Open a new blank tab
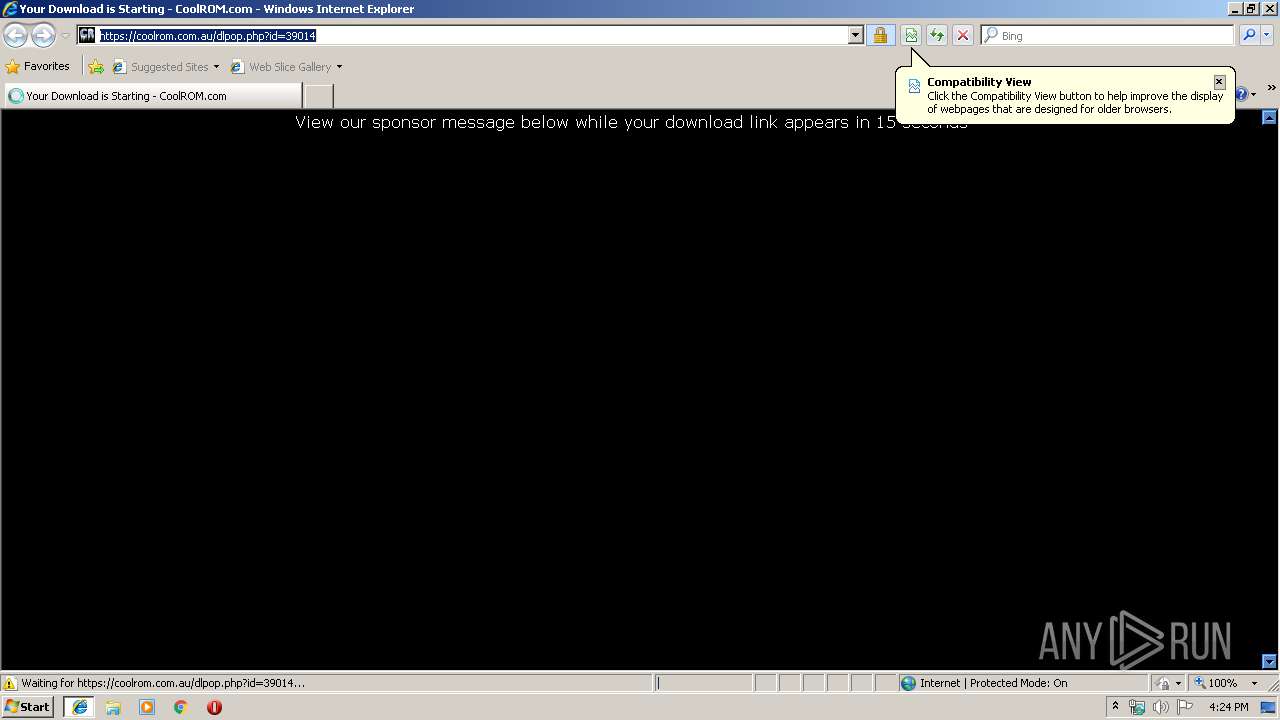Screen dimensions: 1280x720 pos(318,96)
